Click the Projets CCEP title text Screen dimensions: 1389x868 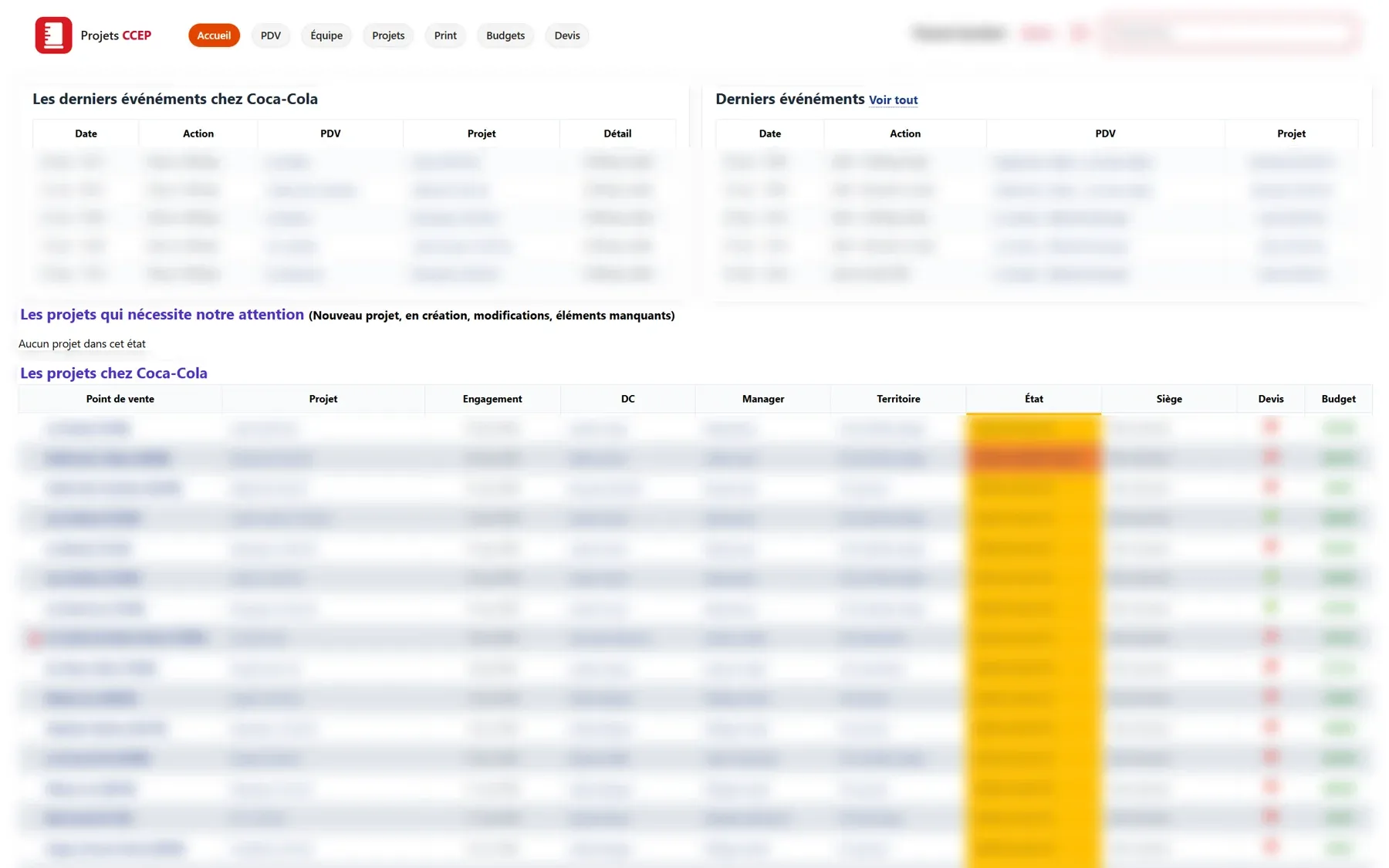pos(116,35)
